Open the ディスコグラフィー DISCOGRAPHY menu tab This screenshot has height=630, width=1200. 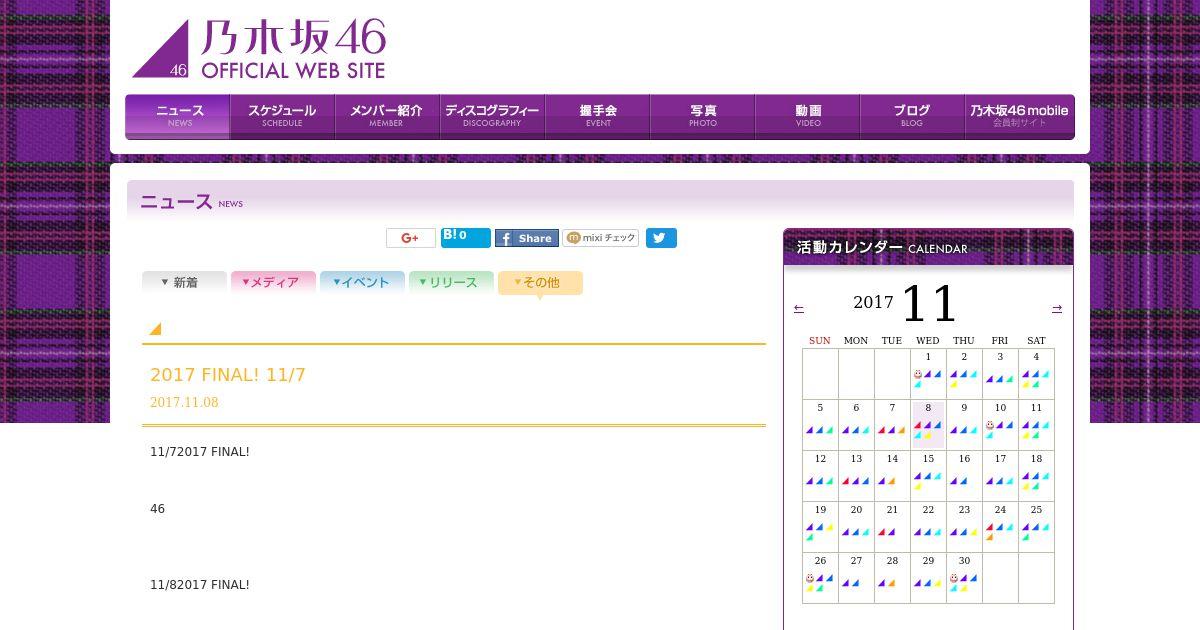coord(492,116)
